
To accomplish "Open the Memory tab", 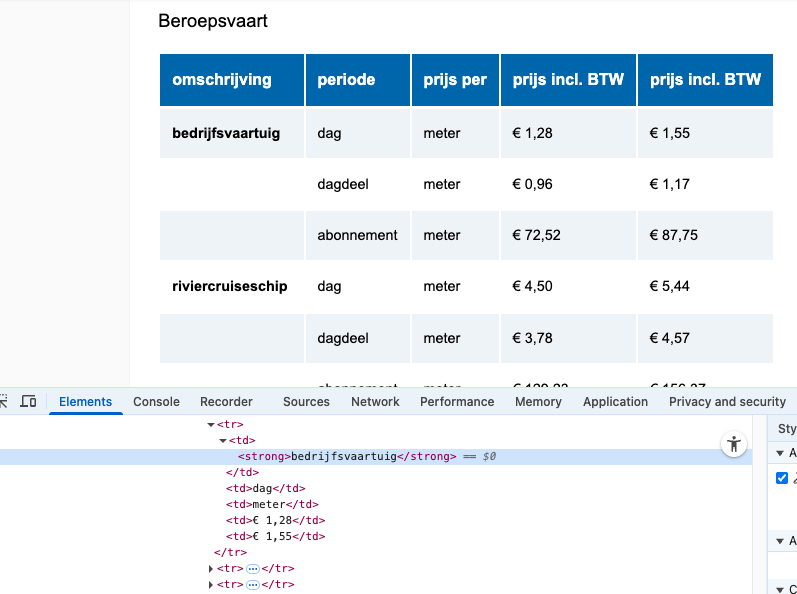I will point(538,401).
